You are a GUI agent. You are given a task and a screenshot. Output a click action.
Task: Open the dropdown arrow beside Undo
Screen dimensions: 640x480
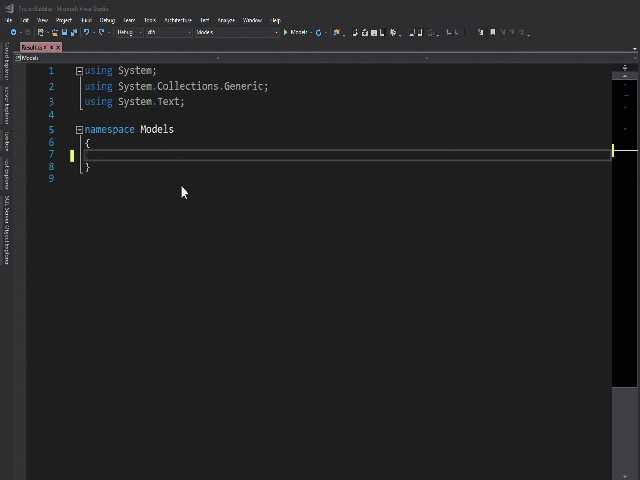[x=94, y=32]
